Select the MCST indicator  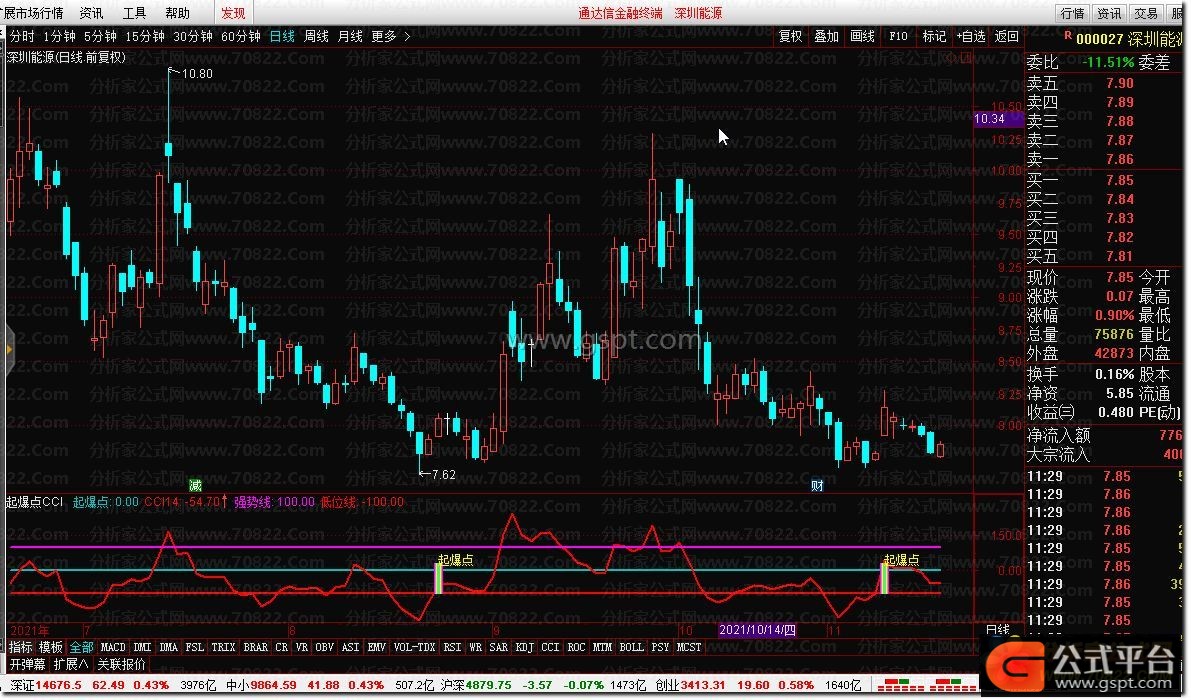(x=689, y=648)
